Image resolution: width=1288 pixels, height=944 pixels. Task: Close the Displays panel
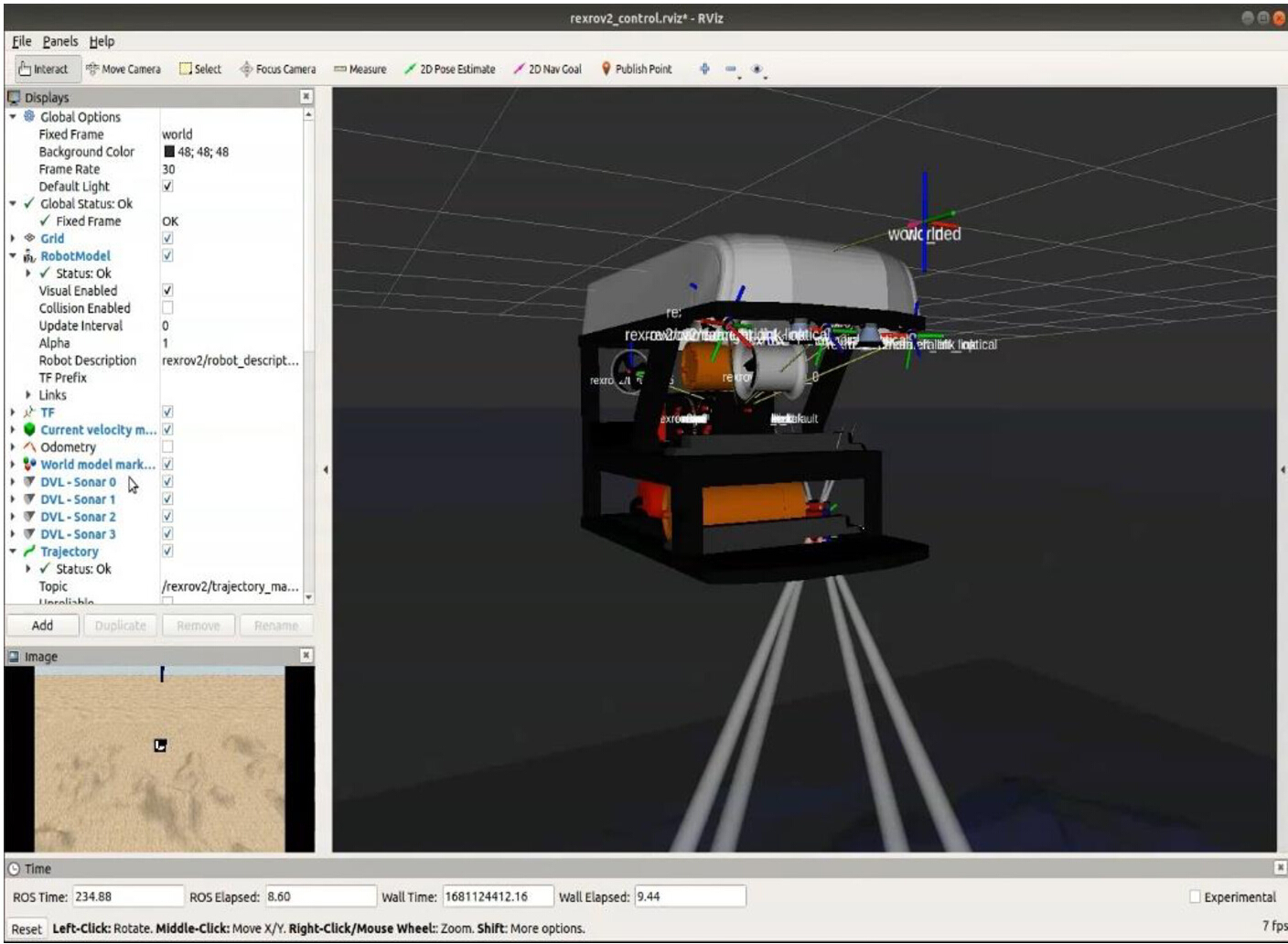pos(306,96)
